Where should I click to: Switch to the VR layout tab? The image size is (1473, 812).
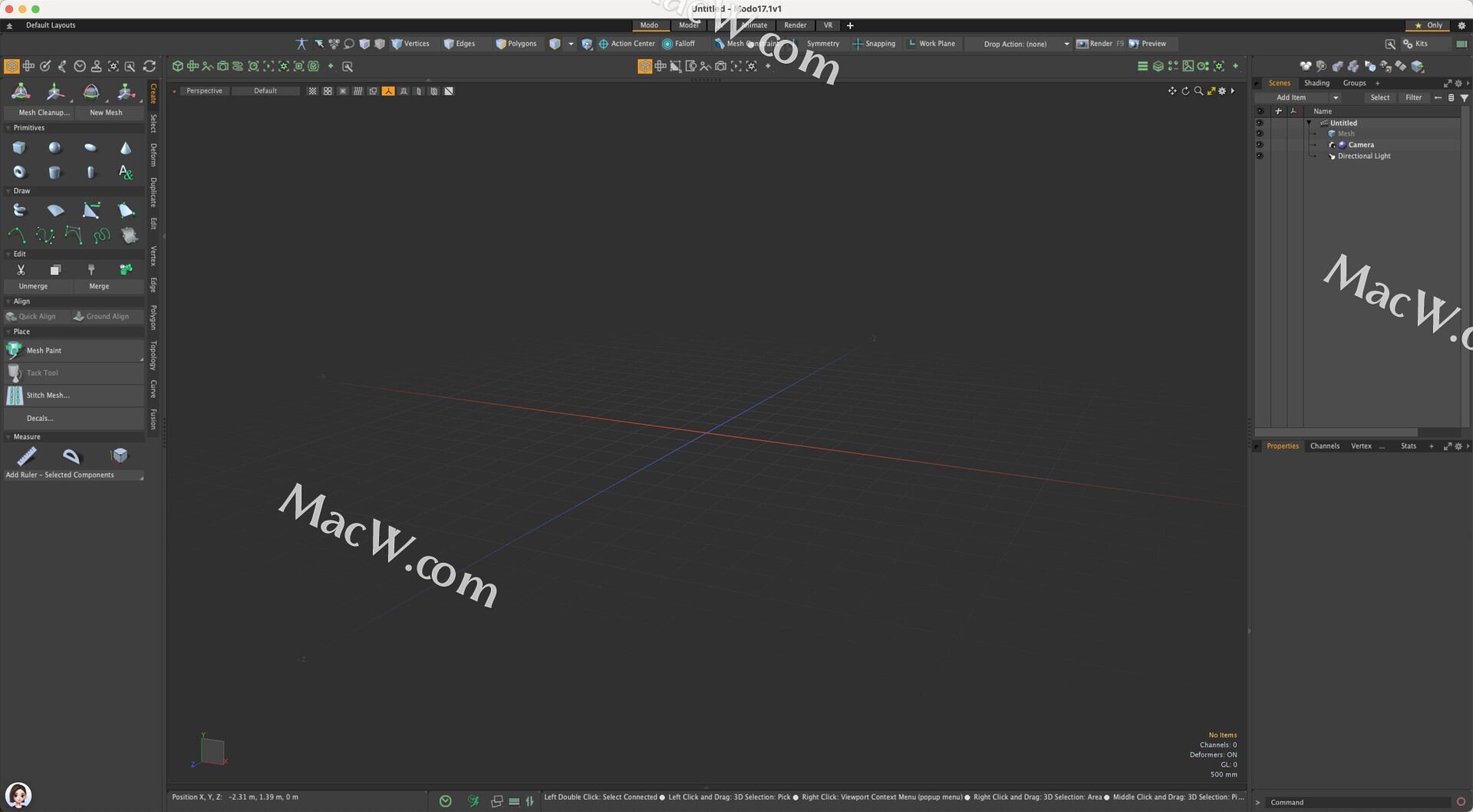pyautogui.click(x=828, y=25)
